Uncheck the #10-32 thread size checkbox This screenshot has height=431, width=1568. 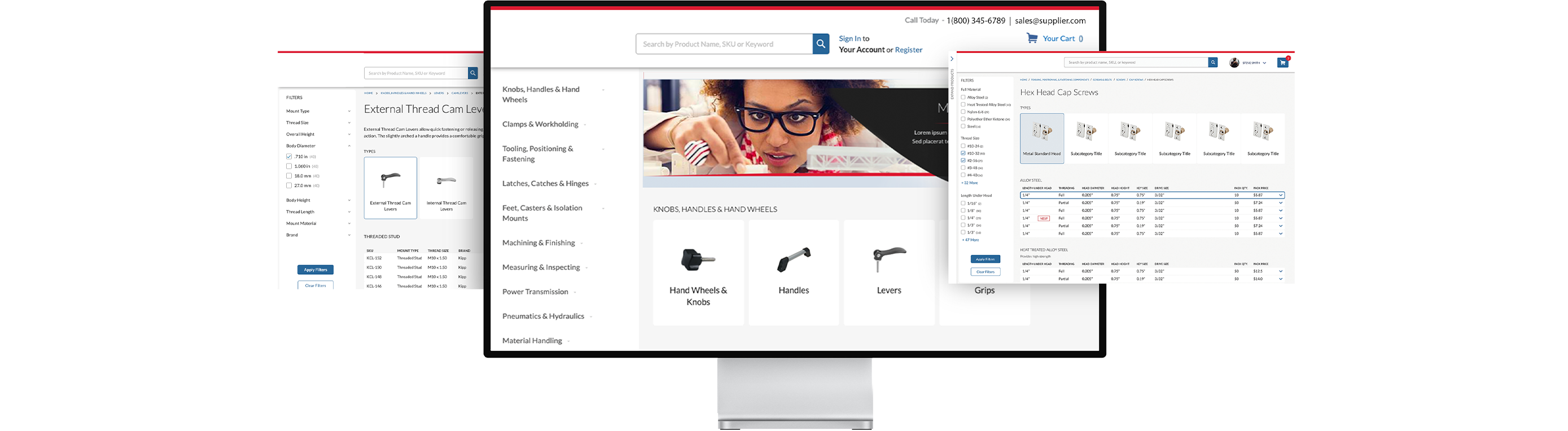pos(963,153)
